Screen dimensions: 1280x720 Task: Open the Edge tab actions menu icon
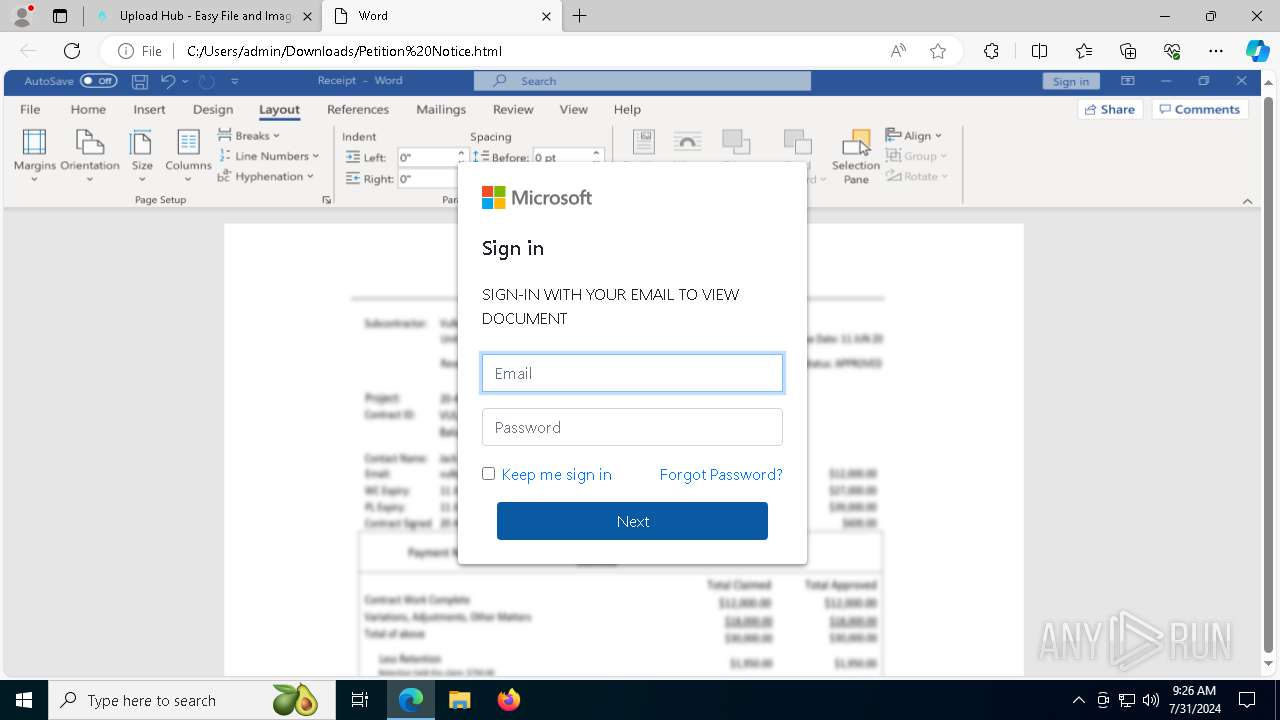point(60,16)
